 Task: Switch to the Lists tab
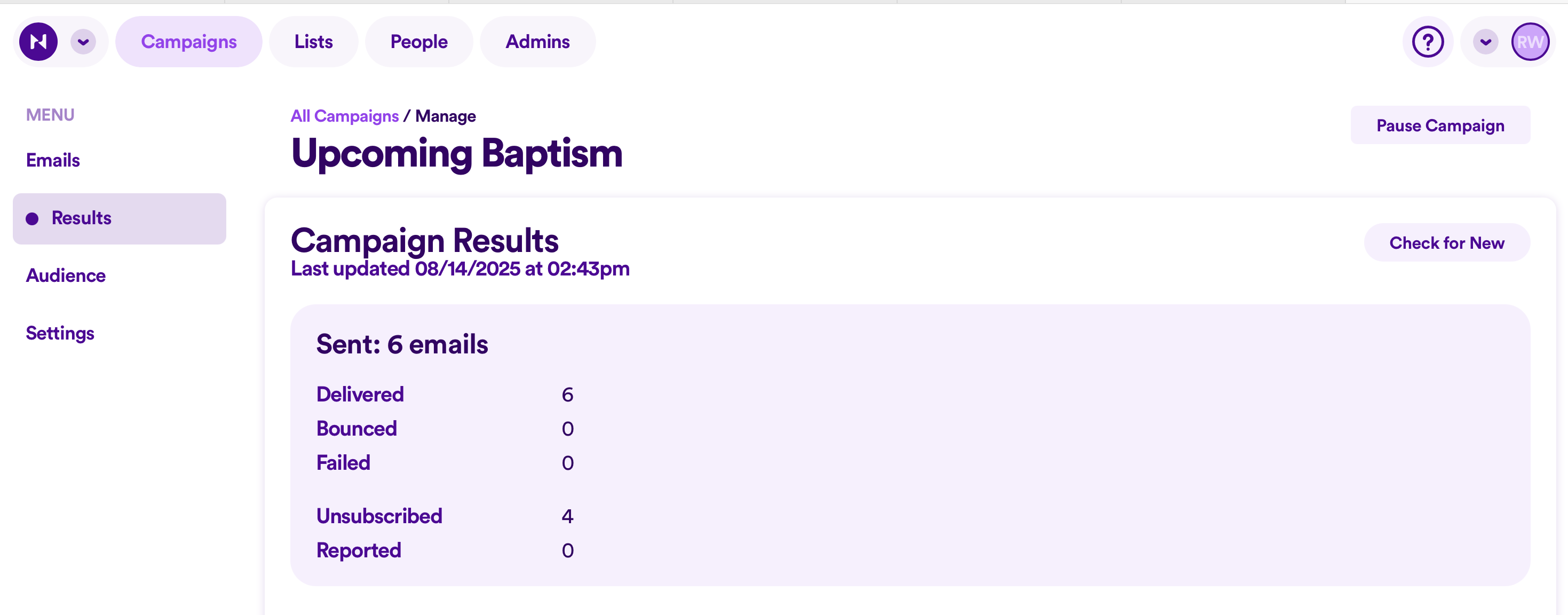pyautogui.click(x=313, y=42)
